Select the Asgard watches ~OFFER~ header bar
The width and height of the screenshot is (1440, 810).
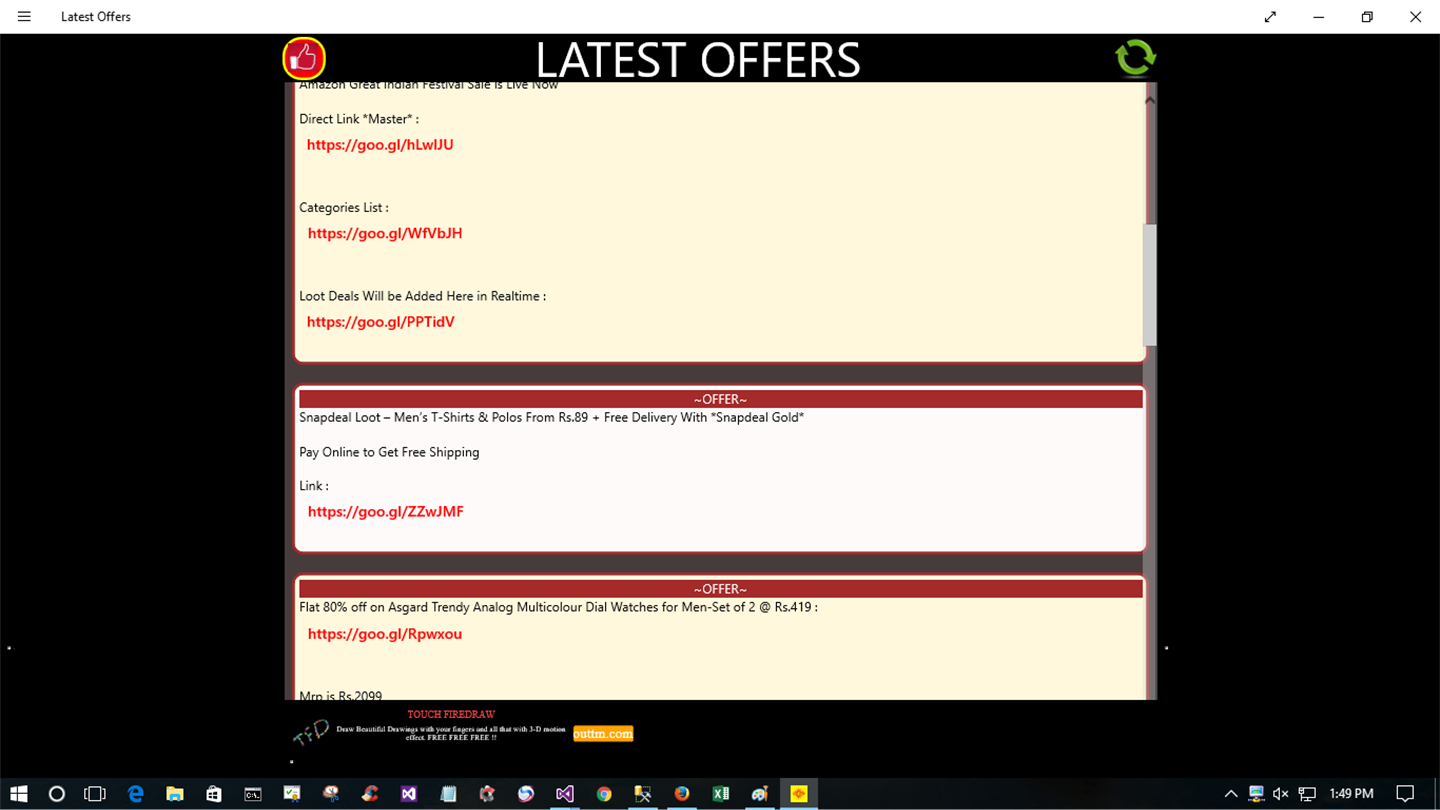coord(720,589)
